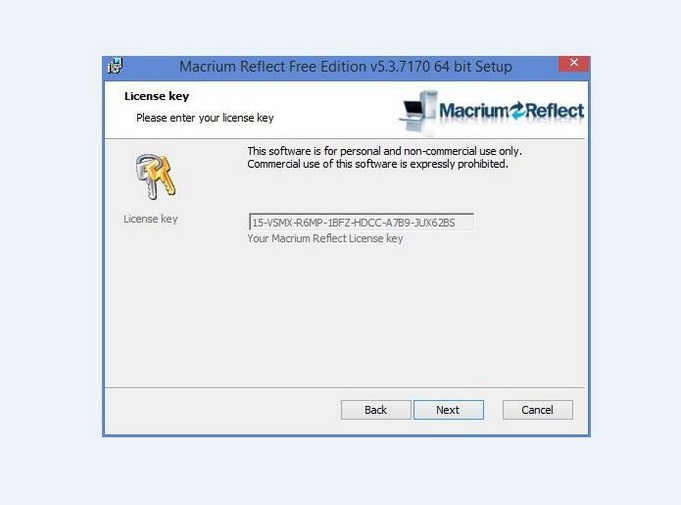
Task: Click the Please enter your license key subtitle
Action: click(x=205, y=118)
